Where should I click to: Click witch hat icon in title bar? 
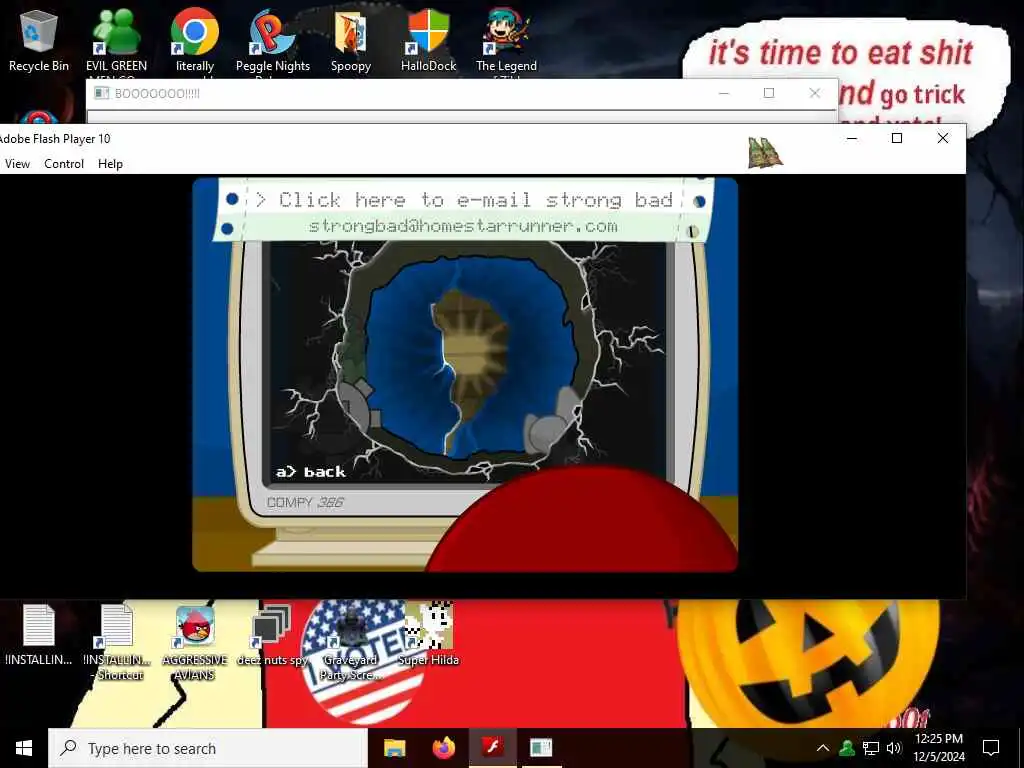(x=765, y=153)
